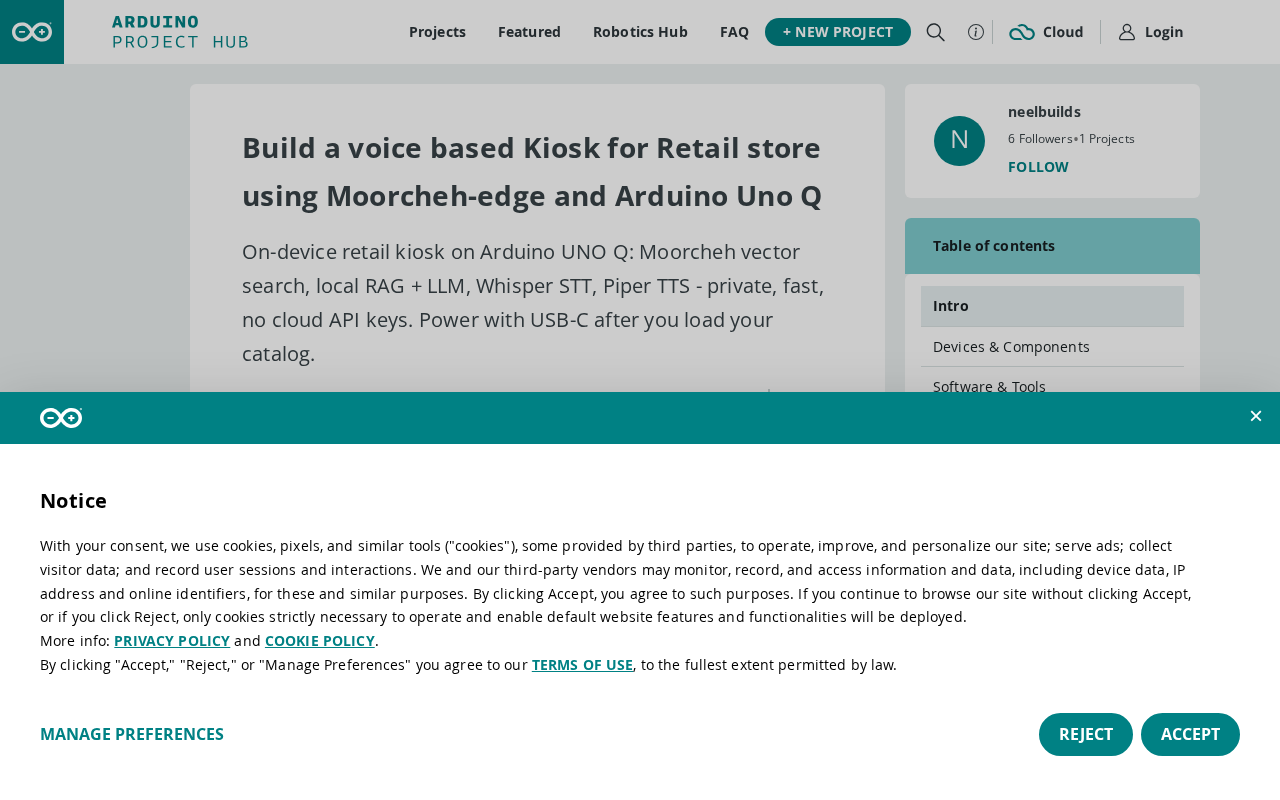Jump to Devices & Components section
This screenshot has width=1280, height=800.
[x=1052, y=347]
